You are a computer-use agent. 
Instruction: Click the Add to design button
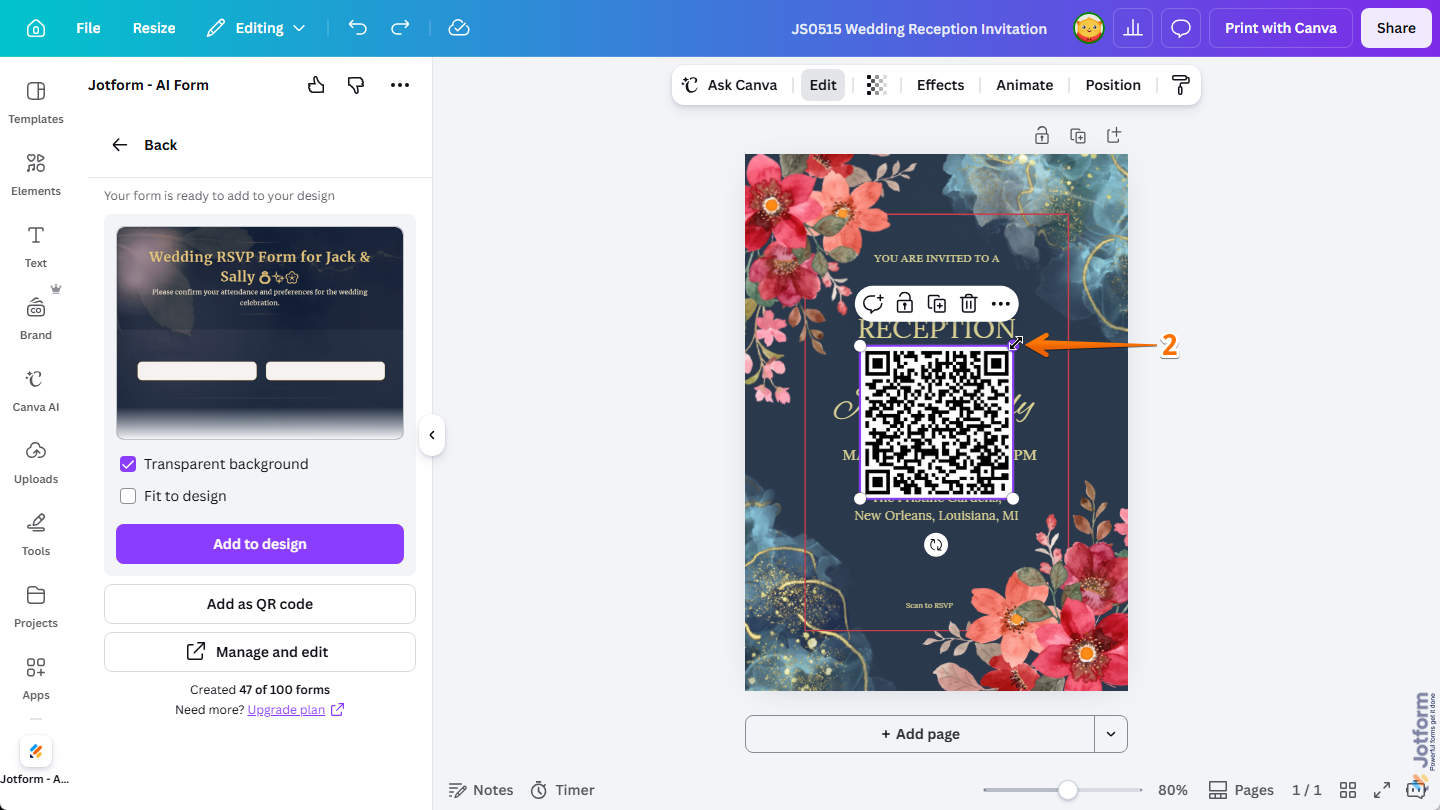260,544
